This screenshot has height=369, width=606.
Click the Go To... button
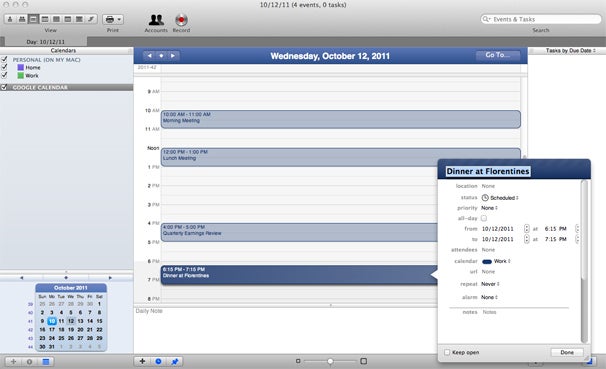497,55
